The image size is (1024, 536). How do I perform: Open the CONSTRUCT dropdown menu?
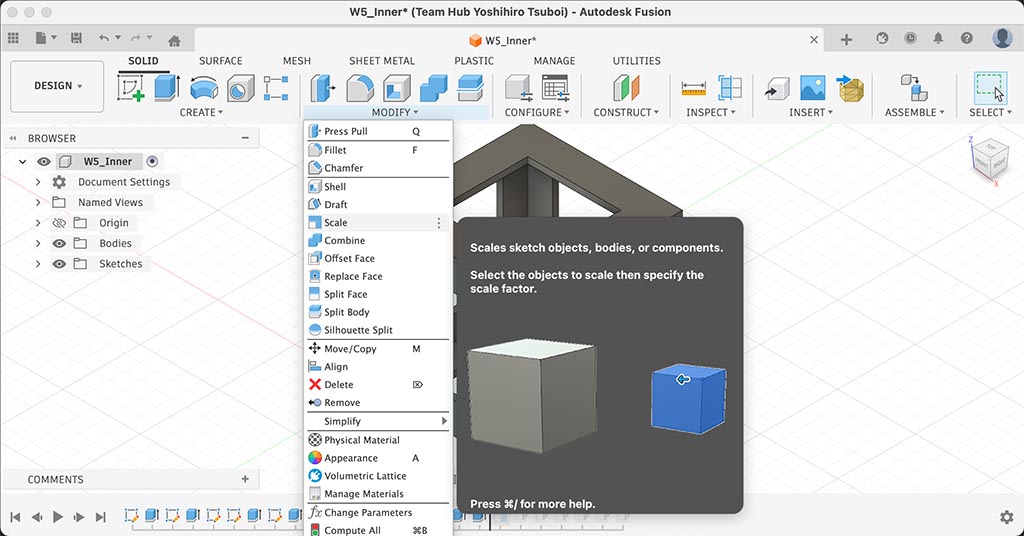tap(626, 112)
